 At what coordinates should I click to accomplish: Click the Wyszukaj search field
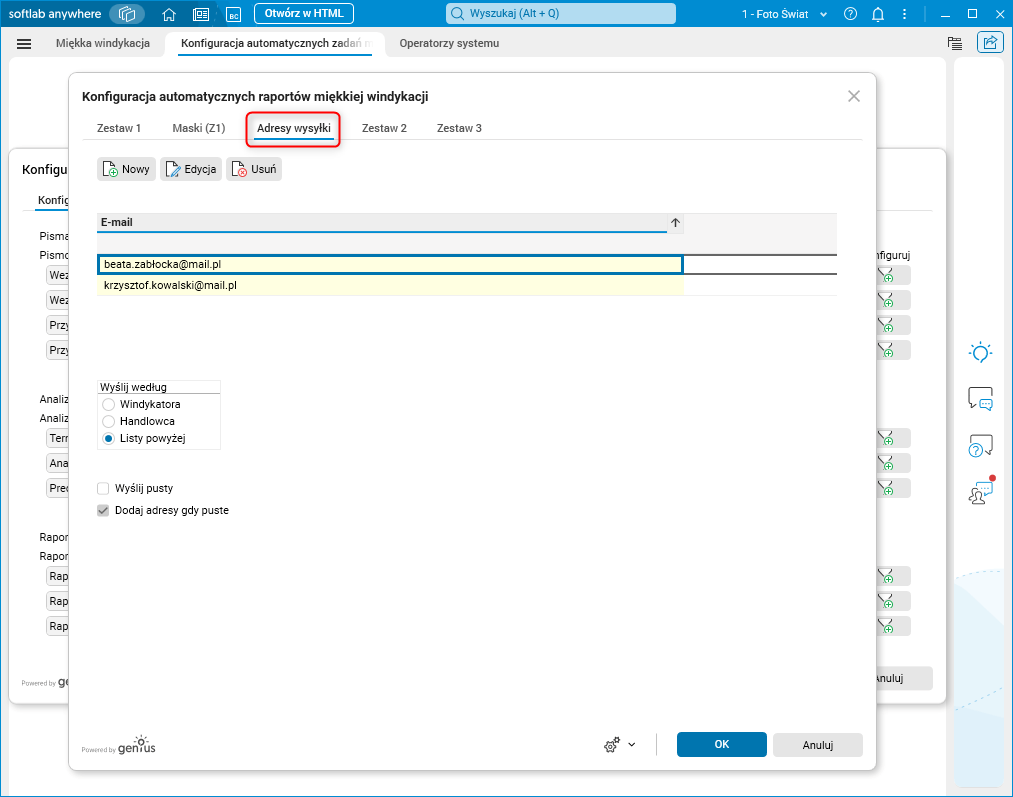[561, 14]
